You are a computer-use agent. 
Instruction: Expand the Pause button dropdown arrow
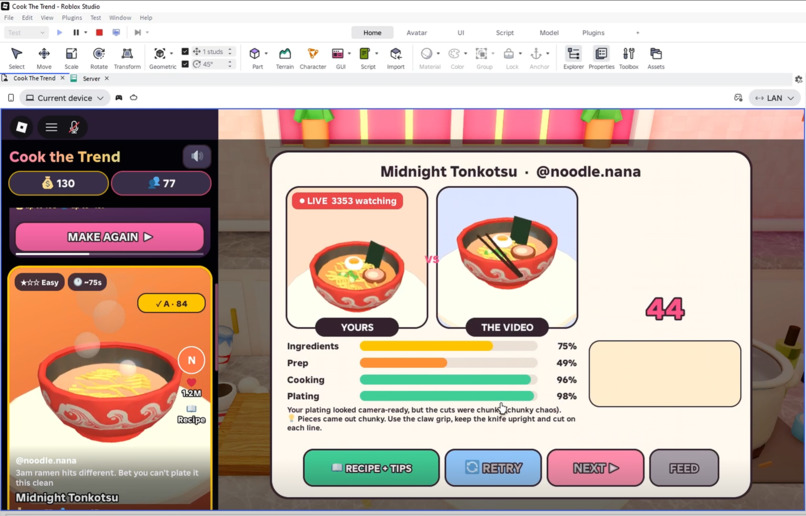click(x=85, y=32)
